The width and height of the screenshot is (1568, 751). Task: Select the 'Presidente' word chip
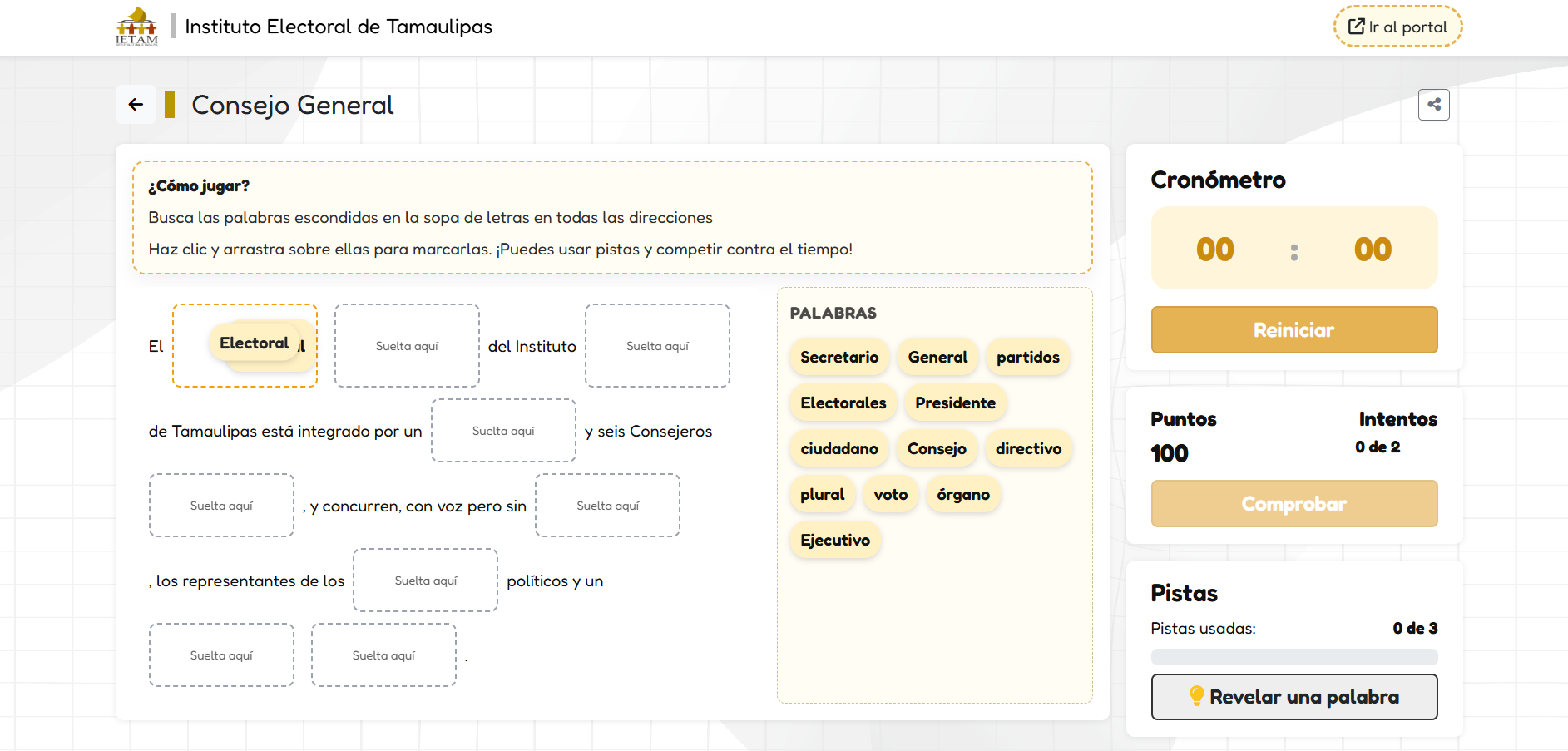click(x=955, y=403)
